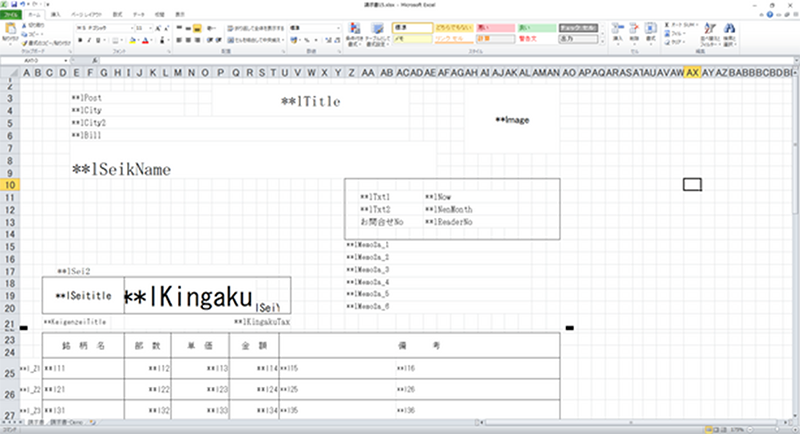800x434 pixels.
Task: Switch to the View ribbon tab
Action: (180, 14)
